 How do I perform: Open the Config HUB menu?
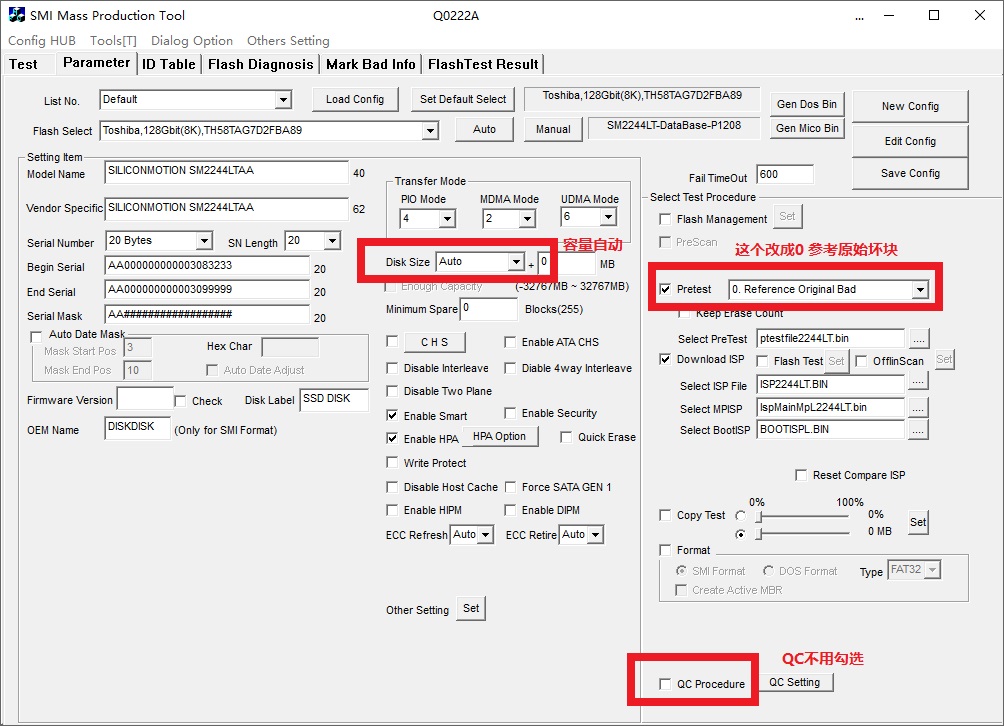[41, 41]
